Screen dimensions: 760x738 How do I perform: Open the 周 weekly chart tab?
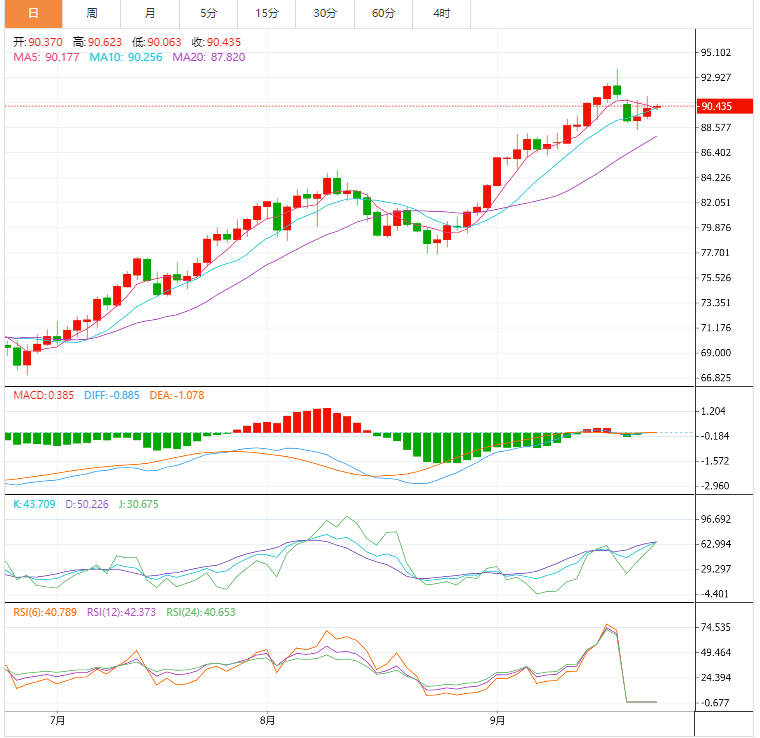click(92, 13)
